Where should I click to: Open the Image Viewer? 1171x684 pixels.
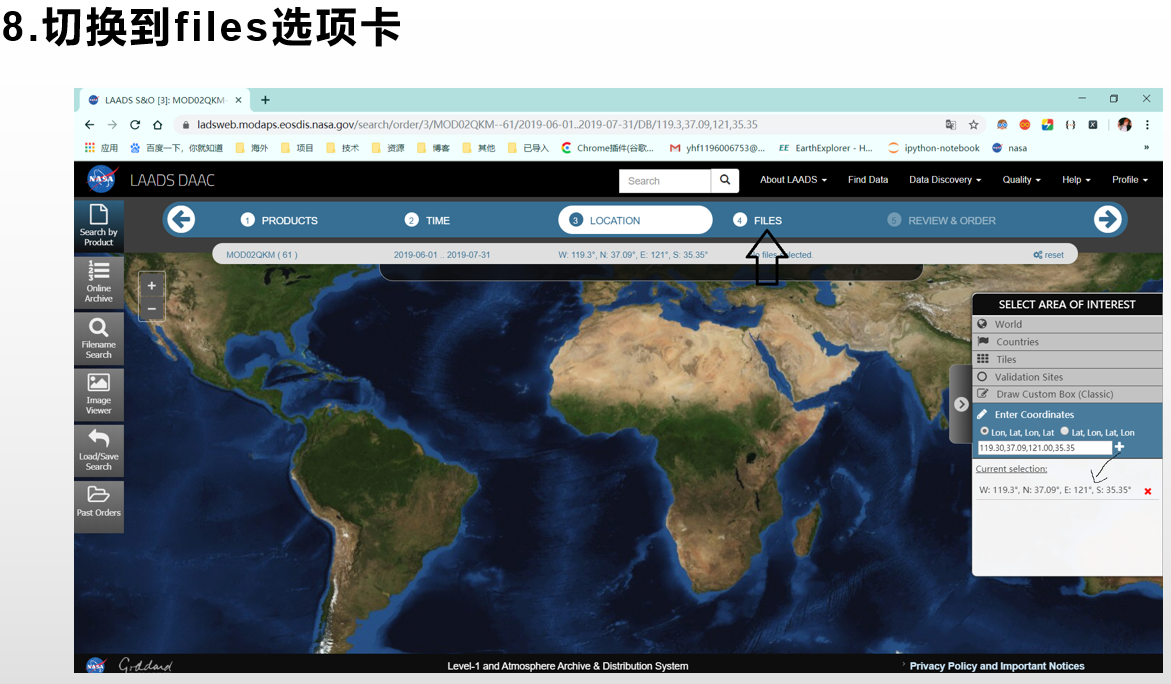coord(98,395)
